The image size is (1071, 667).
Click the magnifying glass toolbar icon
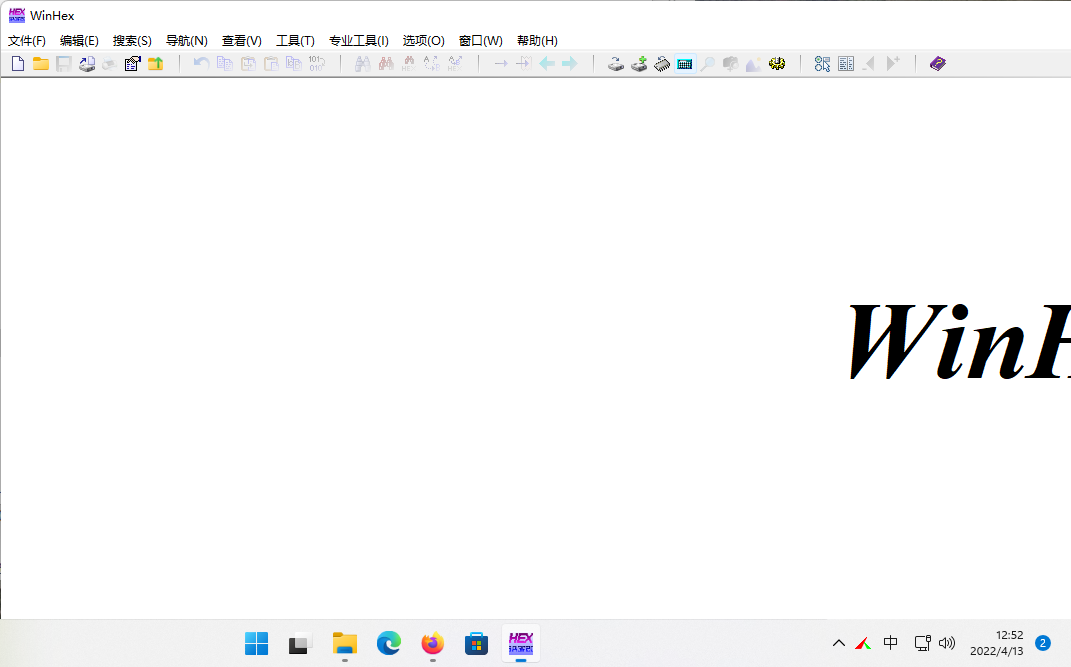click(708, 64)
